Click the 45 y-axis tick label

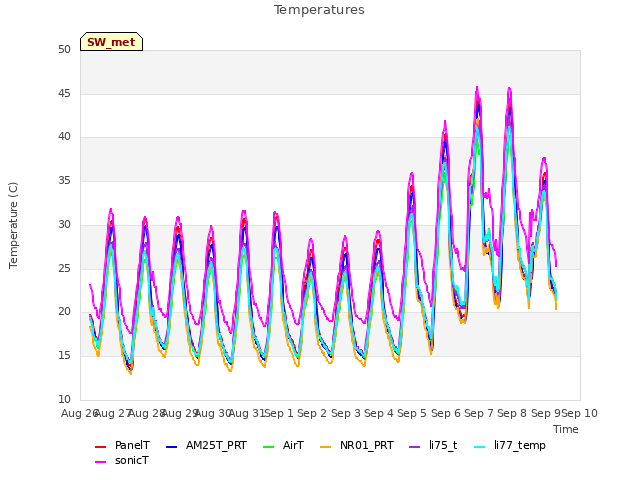tap(64, 93)
